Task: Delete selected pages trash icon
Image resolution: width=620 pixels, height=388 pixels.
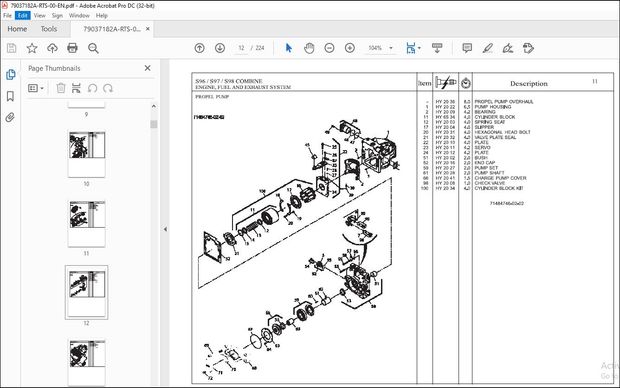Action: tap(61, 88)
